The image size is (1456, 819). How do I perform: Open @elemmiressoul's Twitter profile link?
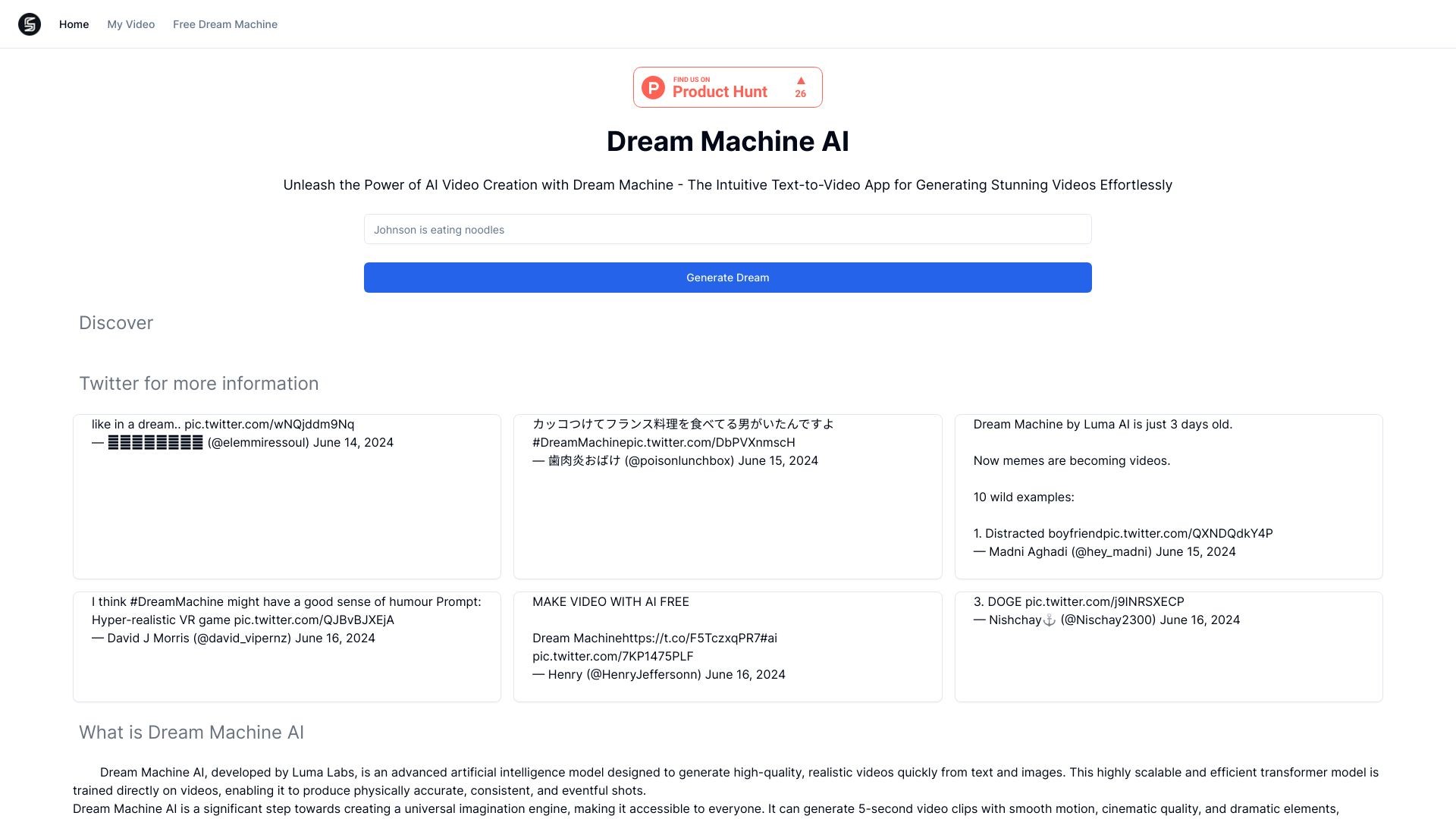(258, 442)
